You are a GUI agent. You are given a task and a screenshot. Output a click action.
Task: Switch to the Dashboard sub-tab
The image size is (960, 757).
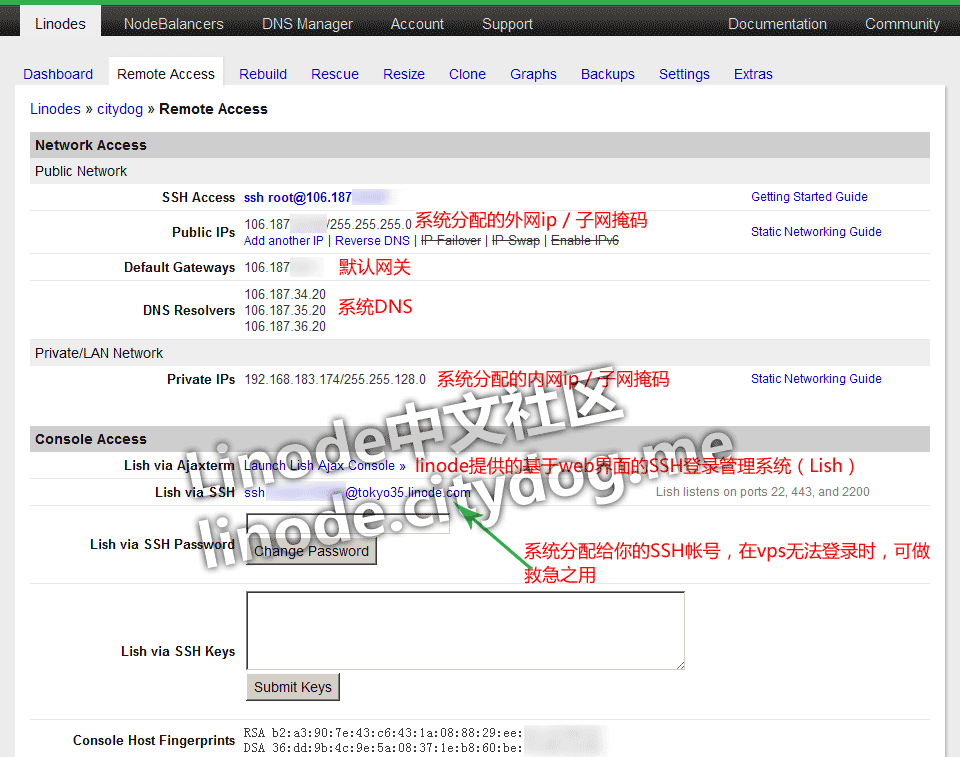point(58,74)
